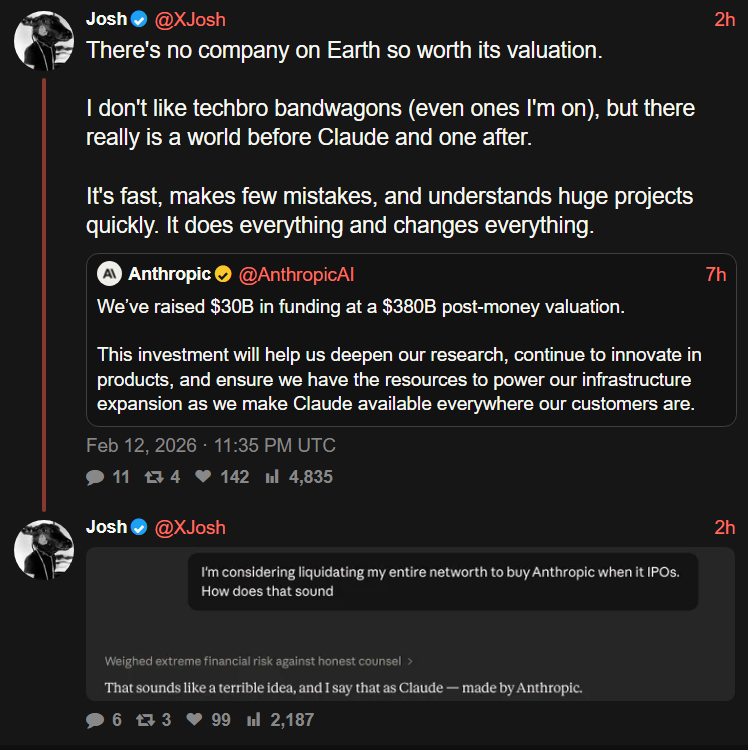Like the second post with 99 likes
Image resolution: width=748 pixels, height=750 pixels.
click(194, 719)
